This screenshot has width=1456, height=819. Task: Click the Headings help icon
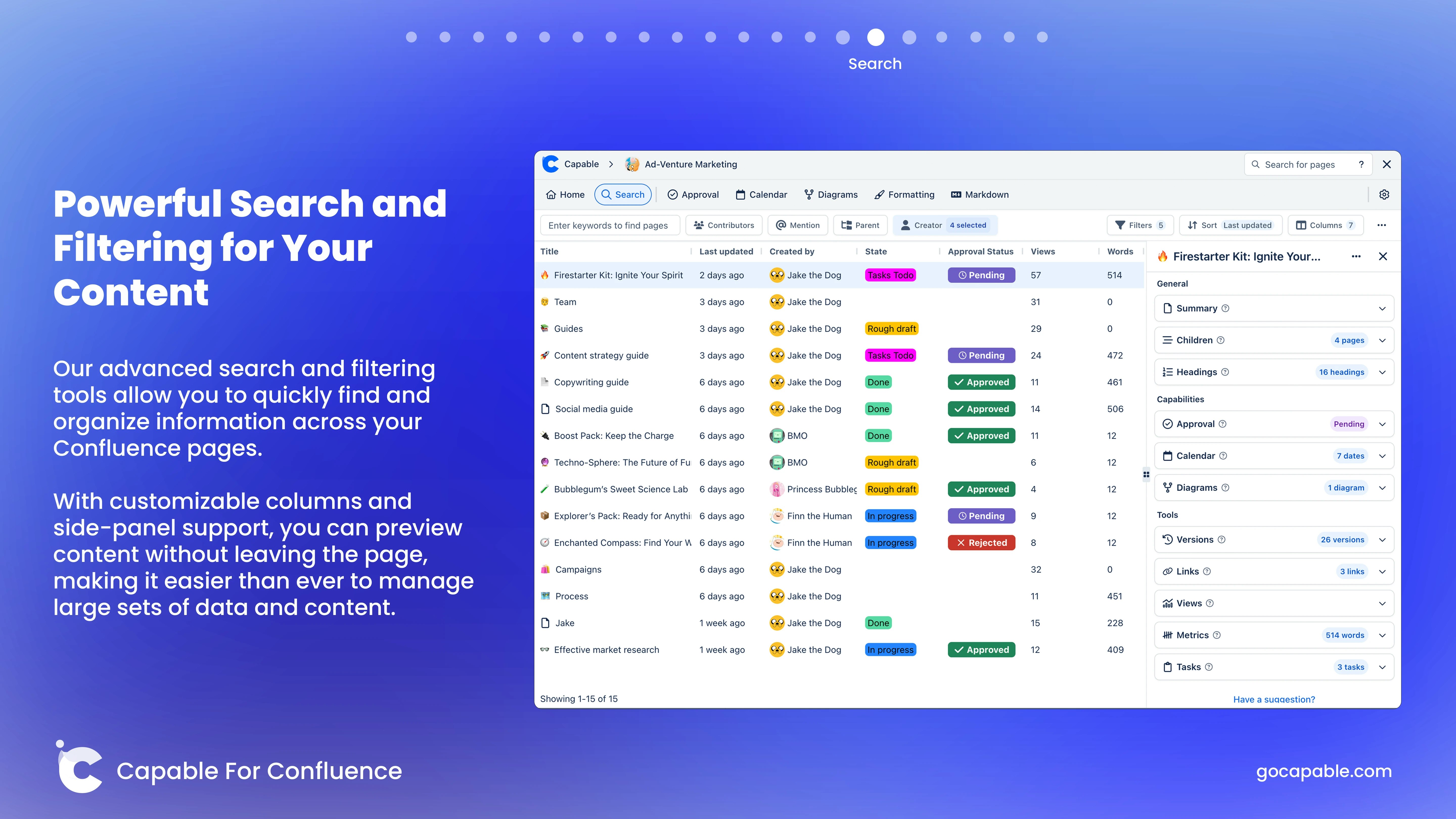coord(1225,372)
